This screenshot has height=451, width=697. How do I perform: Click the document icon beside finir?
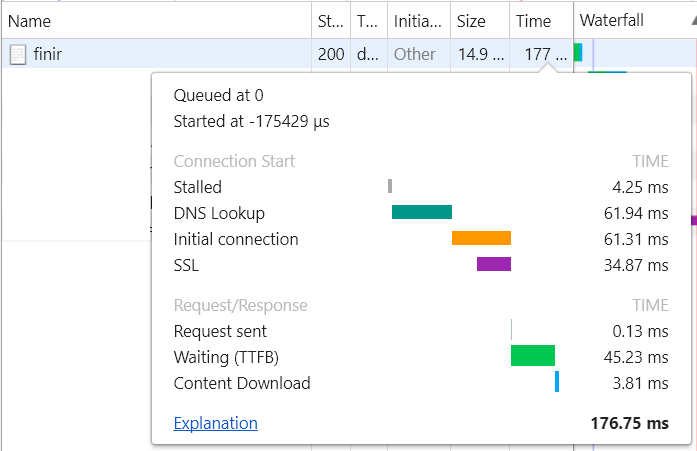click(18, 55)
